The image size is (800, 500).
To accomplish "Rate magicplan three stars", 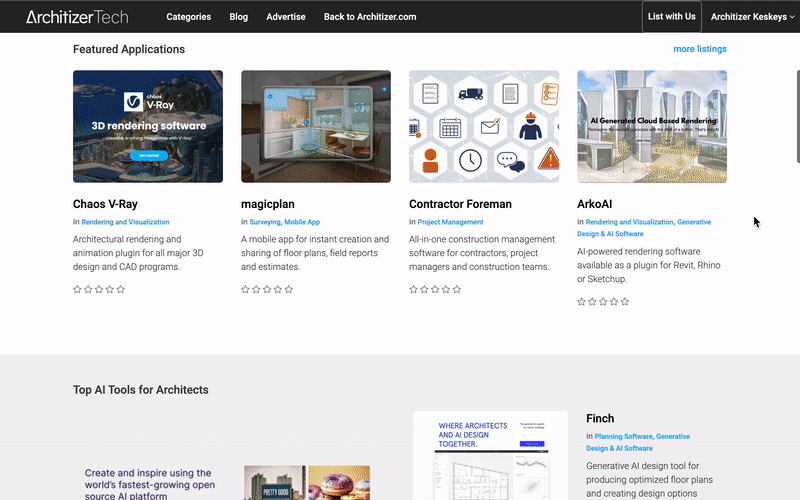I will coord(267,289).
